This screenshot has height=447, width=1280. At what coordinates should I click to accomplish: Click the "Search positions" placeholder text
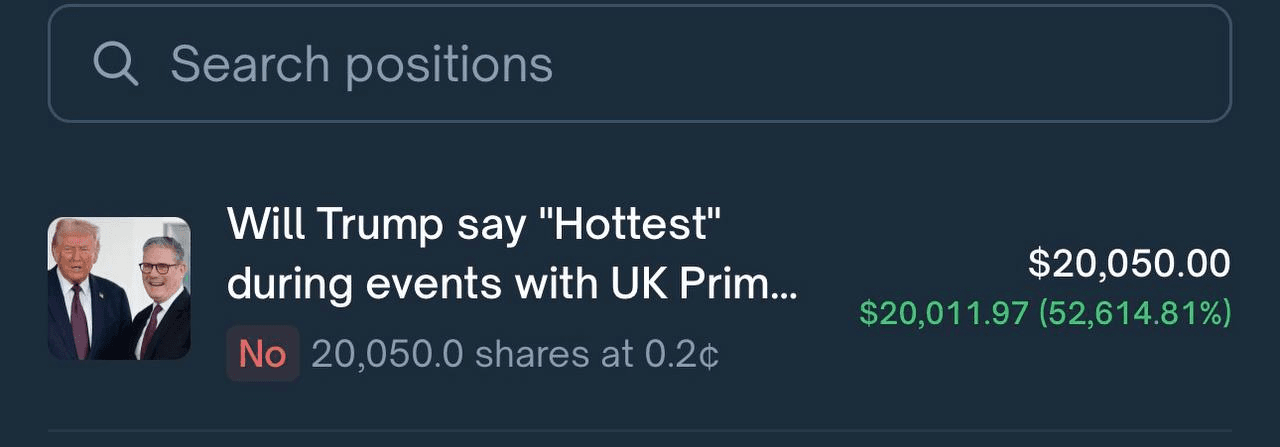click(361, 64)
